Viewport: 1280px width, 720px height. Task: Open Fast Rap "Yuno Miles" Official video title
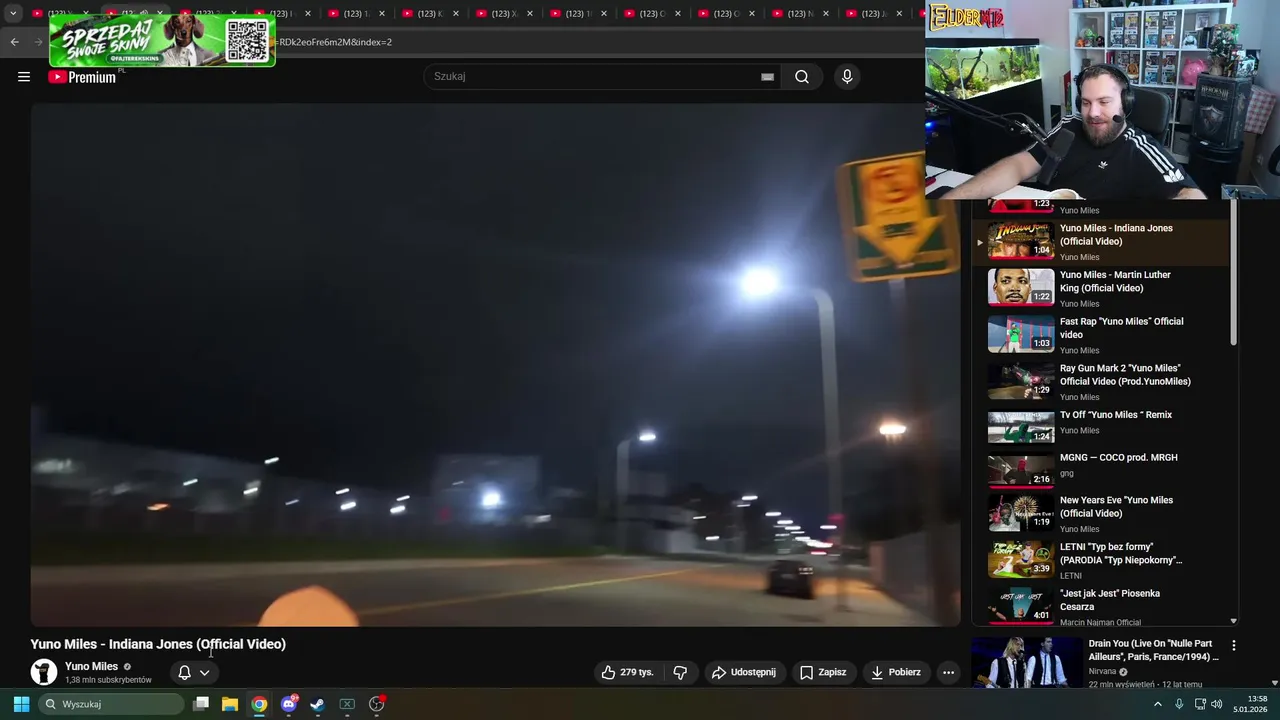(x=1121, y=328)
